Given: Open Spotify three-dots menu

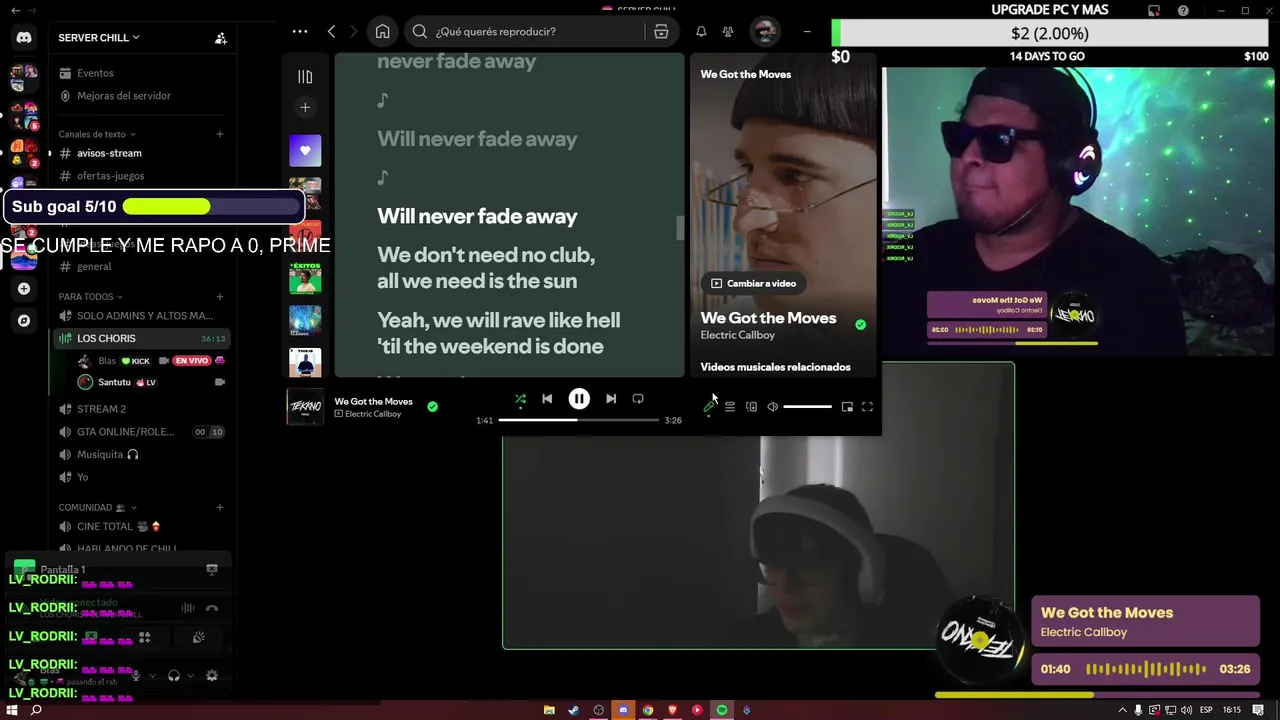Looking at the screenshot, I should tap(300, 32).
